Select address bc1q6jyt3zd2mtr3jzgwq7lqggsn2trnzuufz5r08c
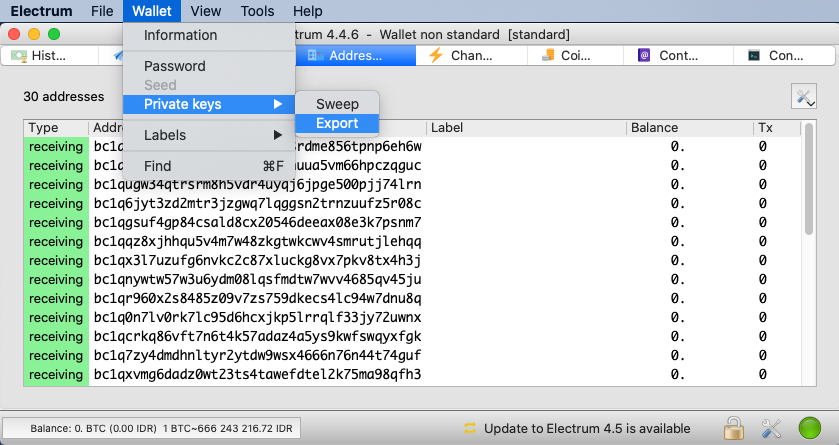839x445 pixels. (257, 204)
